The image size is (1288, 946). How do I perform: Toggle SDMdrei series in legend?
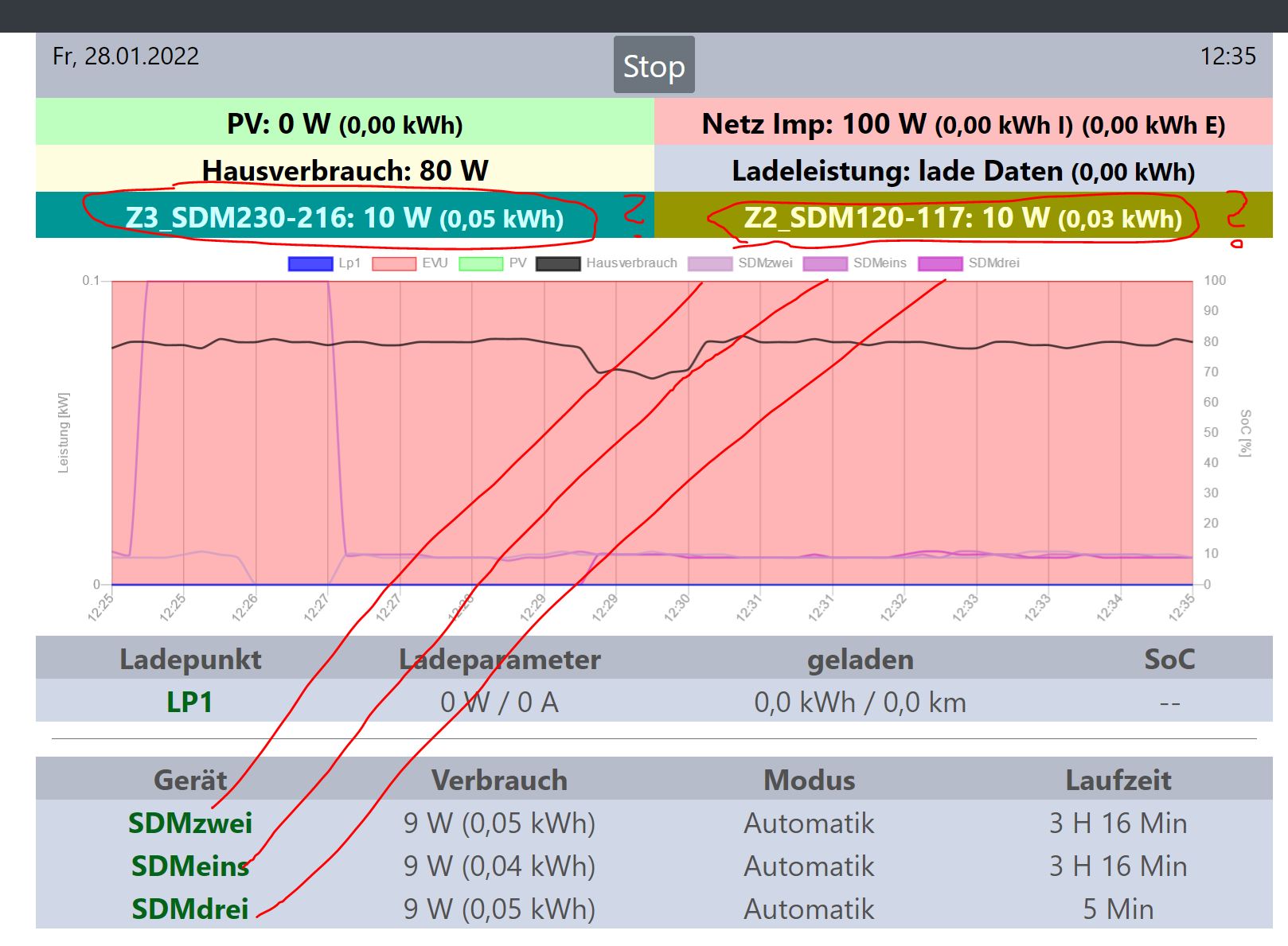968,263
